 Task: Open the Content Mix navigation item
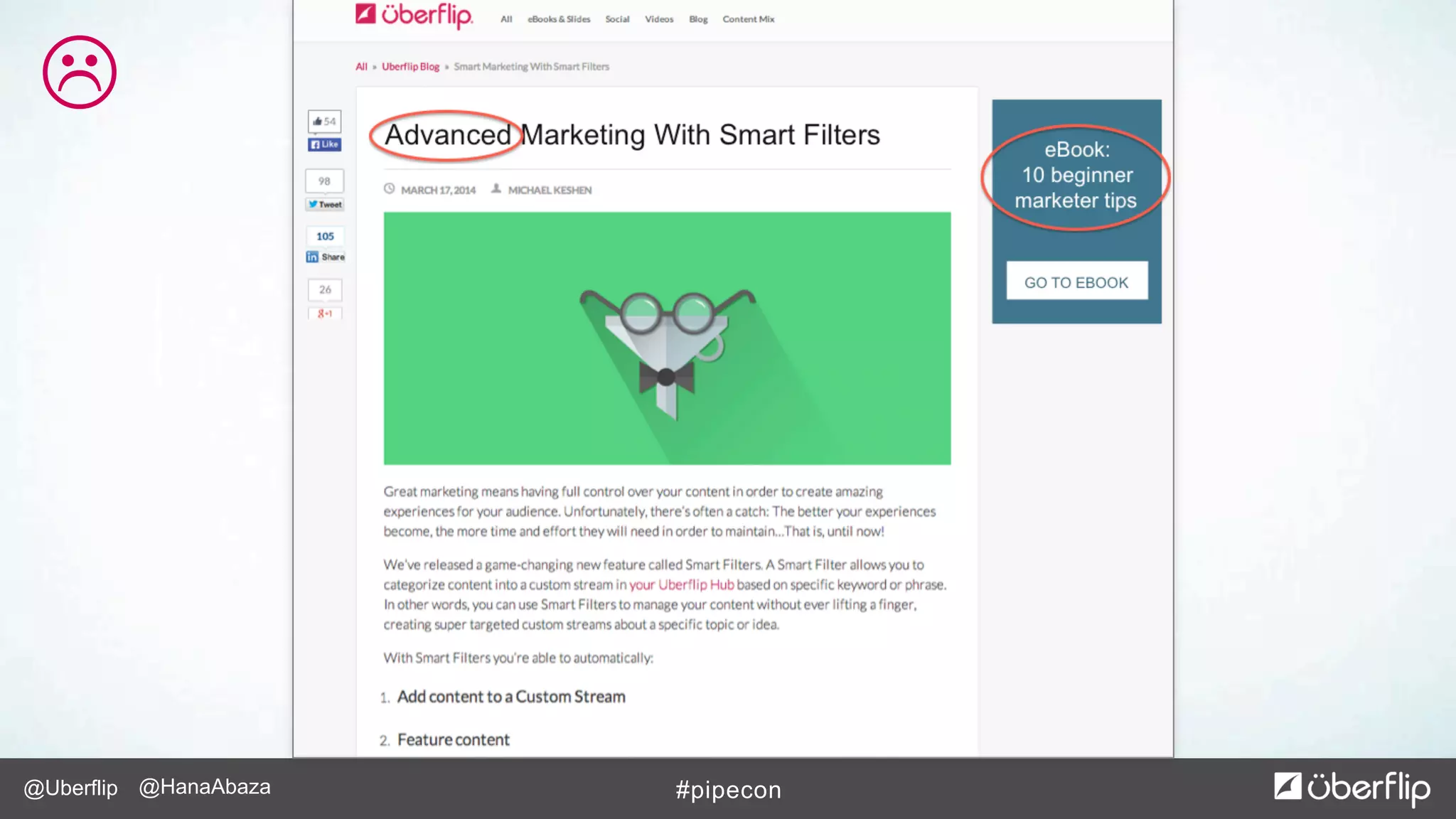click(x=748, y=19)
